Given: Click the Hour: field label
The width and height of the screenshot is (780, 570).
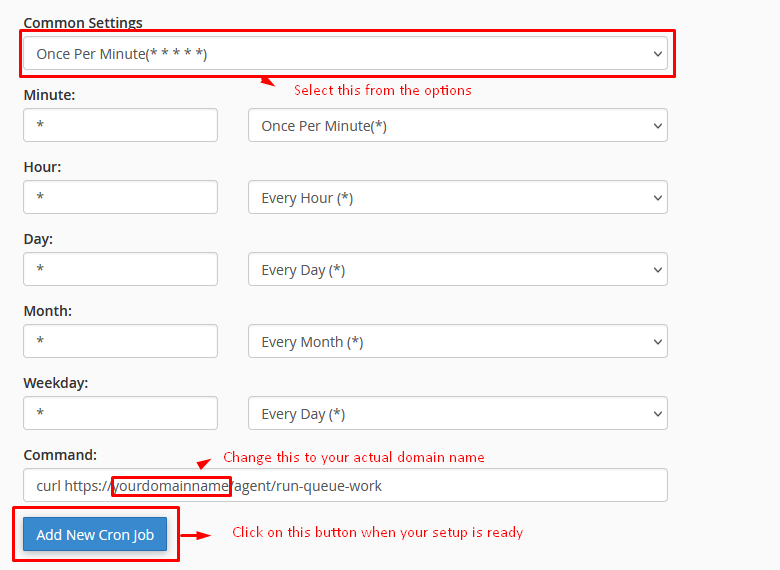Looking at the screenshot, I should pyautogui.click(x=42, y=167).
